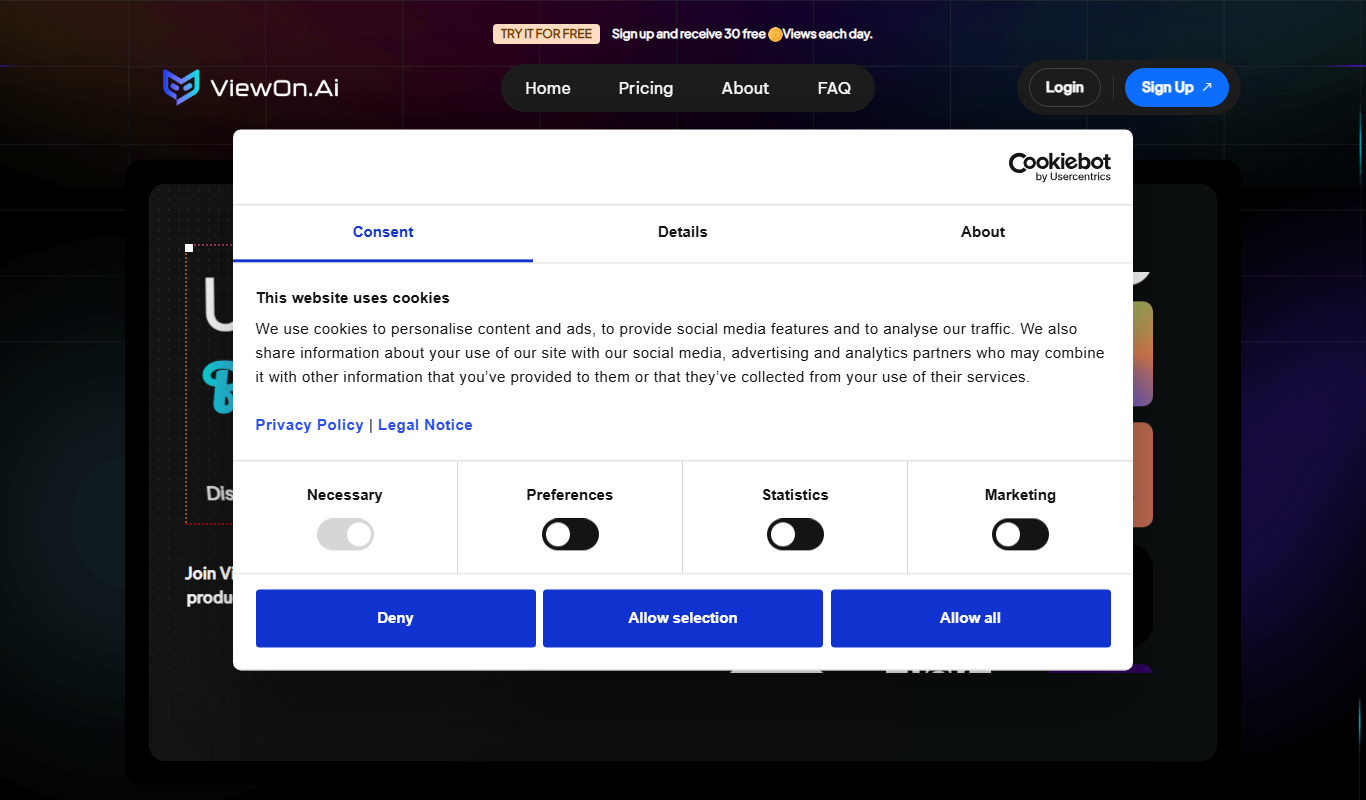The height and width of the screenshot is (800, 1366).
Task: Go to Home in the navigation bar
Action: pyautogui.click(x=548, y=88)
